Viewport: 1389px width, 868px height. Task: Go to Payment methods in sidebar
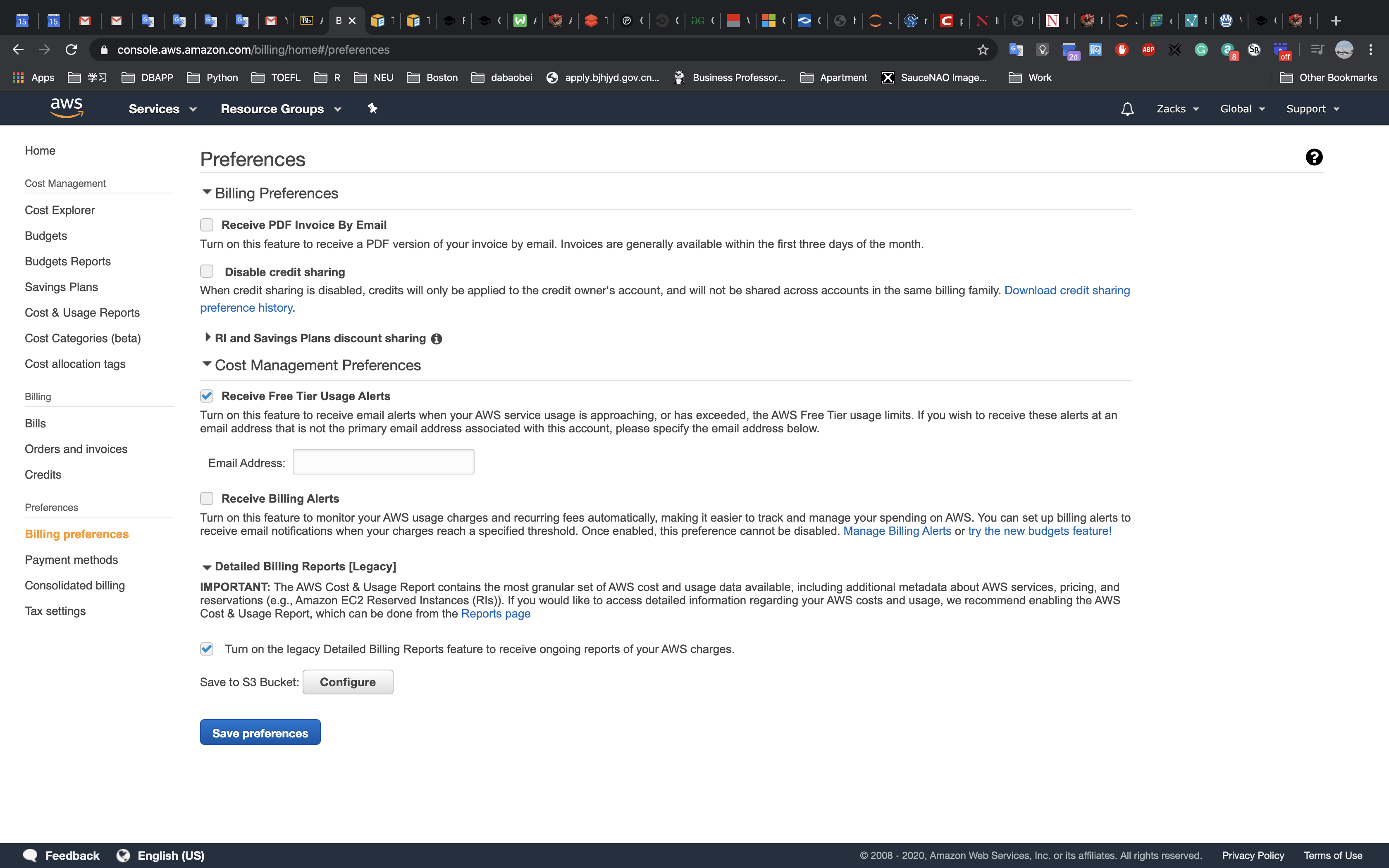(x=71, y=560)
